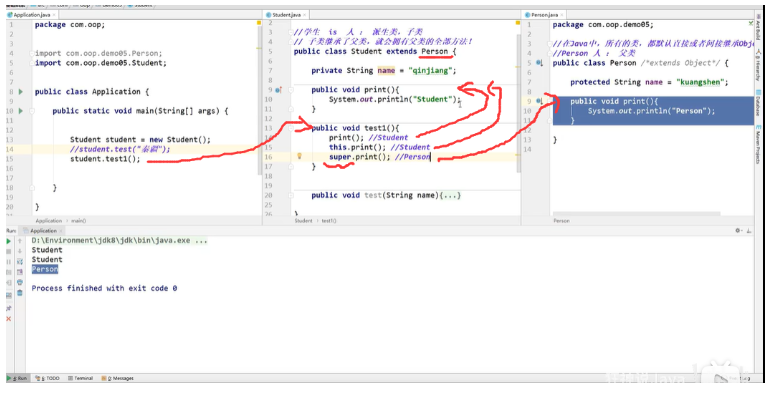Click run gutter arrow beside main method

[x=21, y=111]
